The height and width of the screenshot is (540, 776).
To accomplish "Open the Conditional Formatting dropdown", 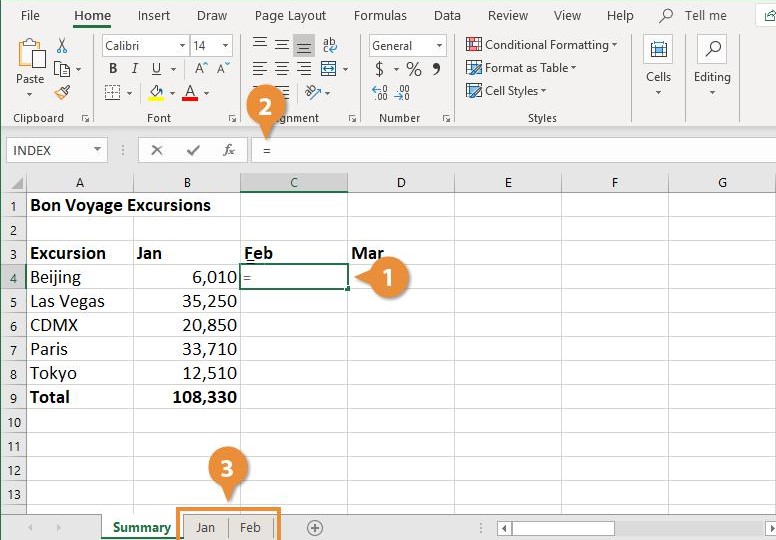I will (541, 45).
